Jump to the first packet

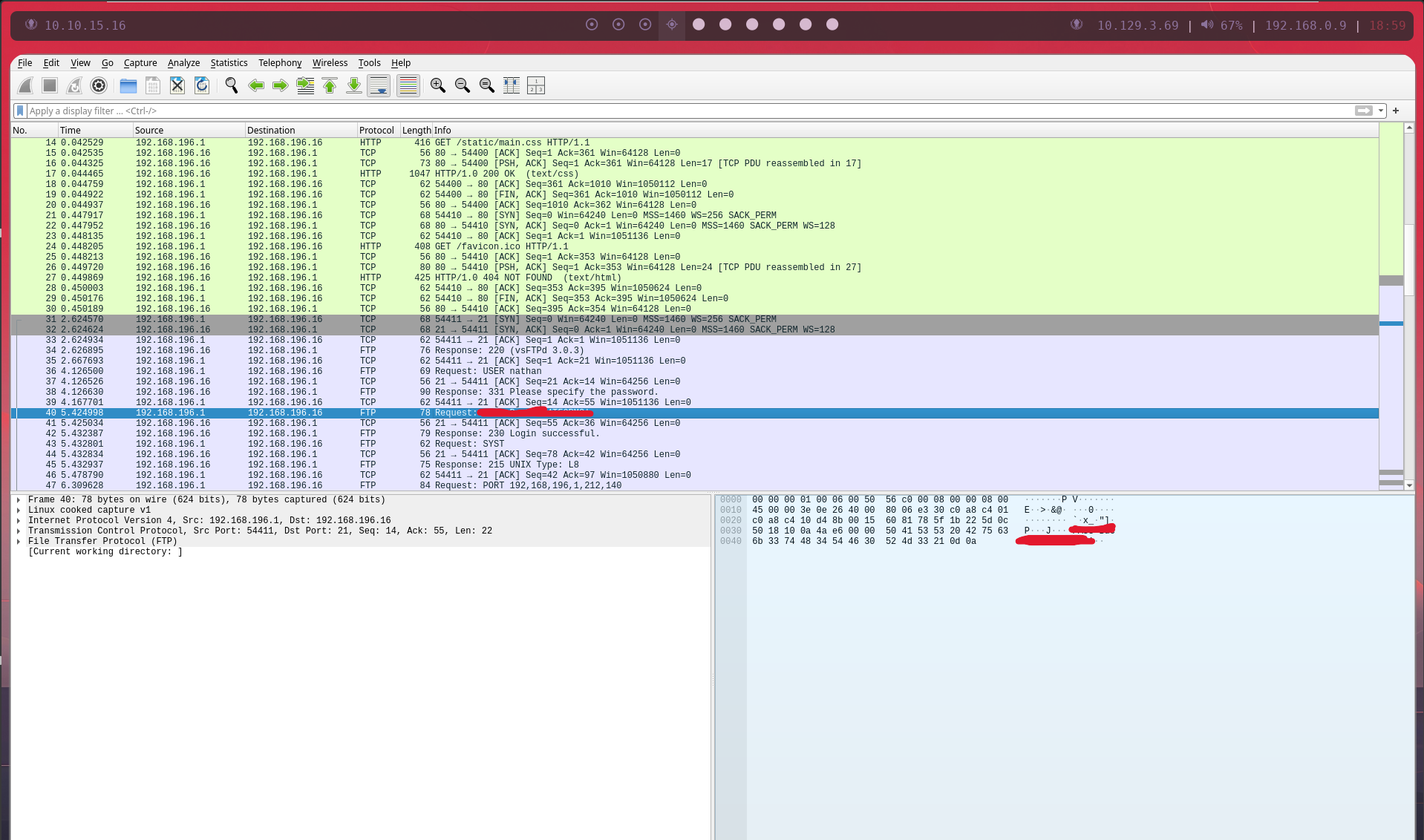pos(330,86)
